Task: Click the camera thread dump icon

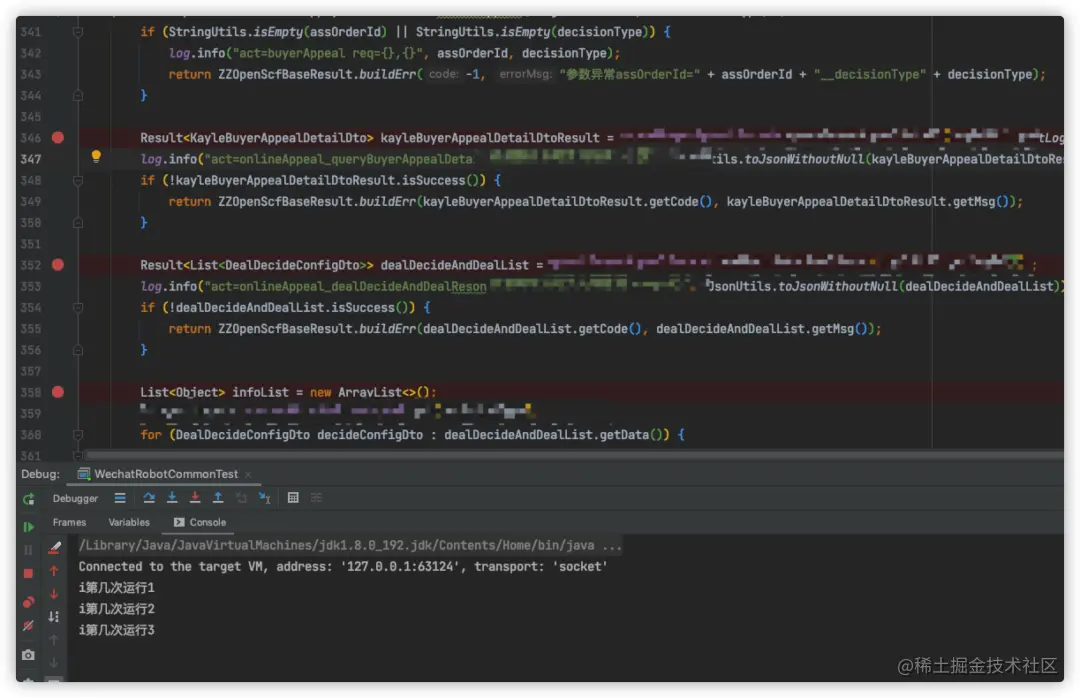Action: point(28,655)
